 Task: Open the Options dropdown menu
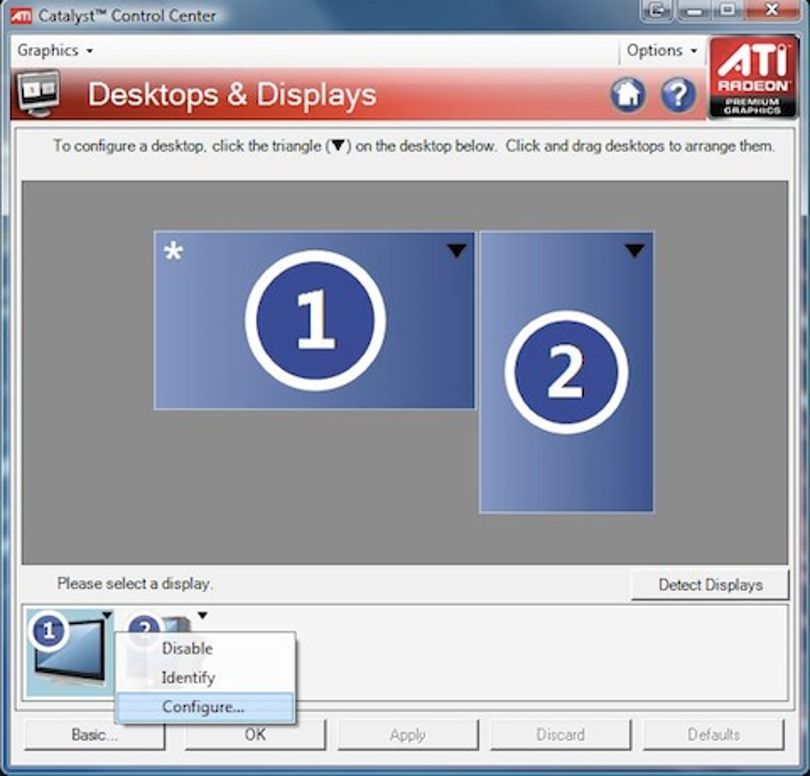662,50
